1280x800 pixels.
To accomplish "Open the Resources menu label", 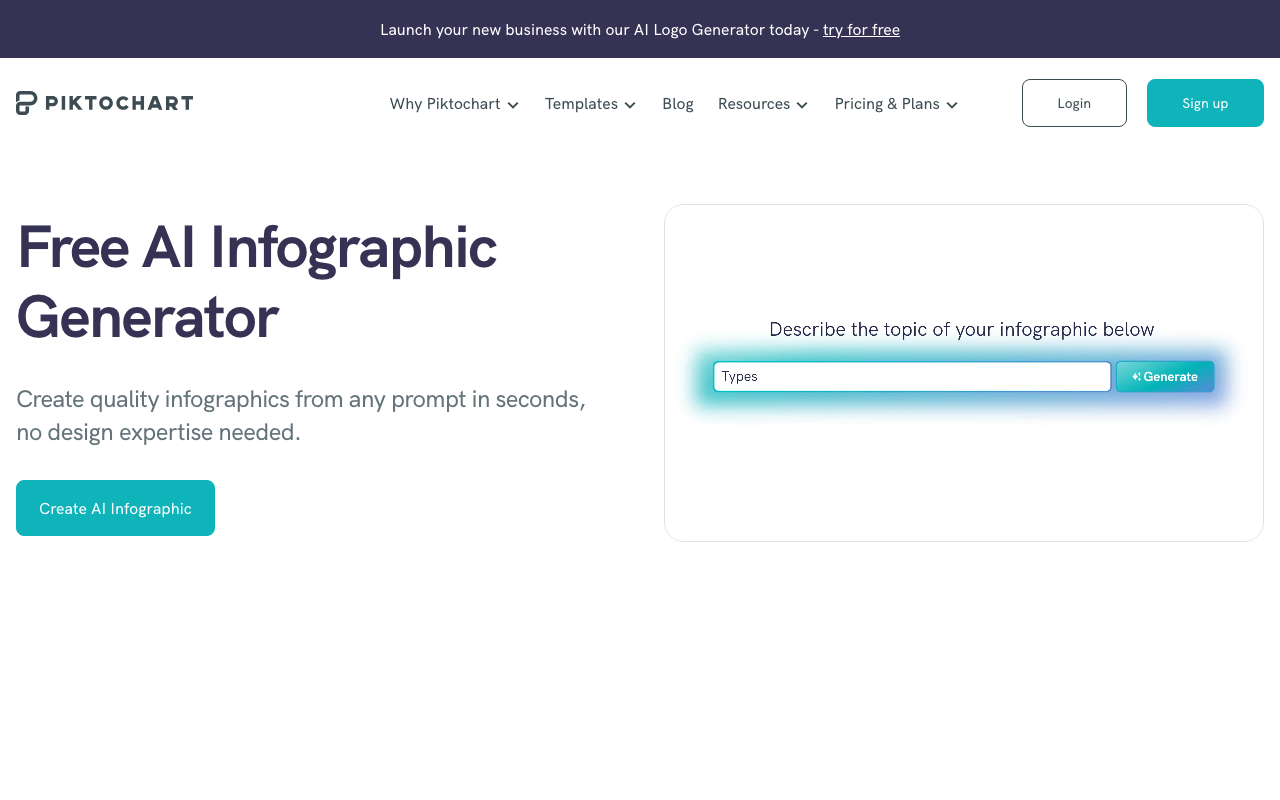I will coord(754,104).
